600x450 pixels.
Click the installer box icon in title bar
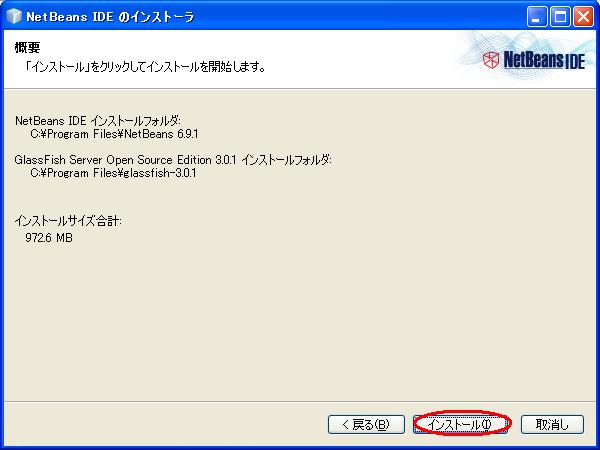pos(14,16)
